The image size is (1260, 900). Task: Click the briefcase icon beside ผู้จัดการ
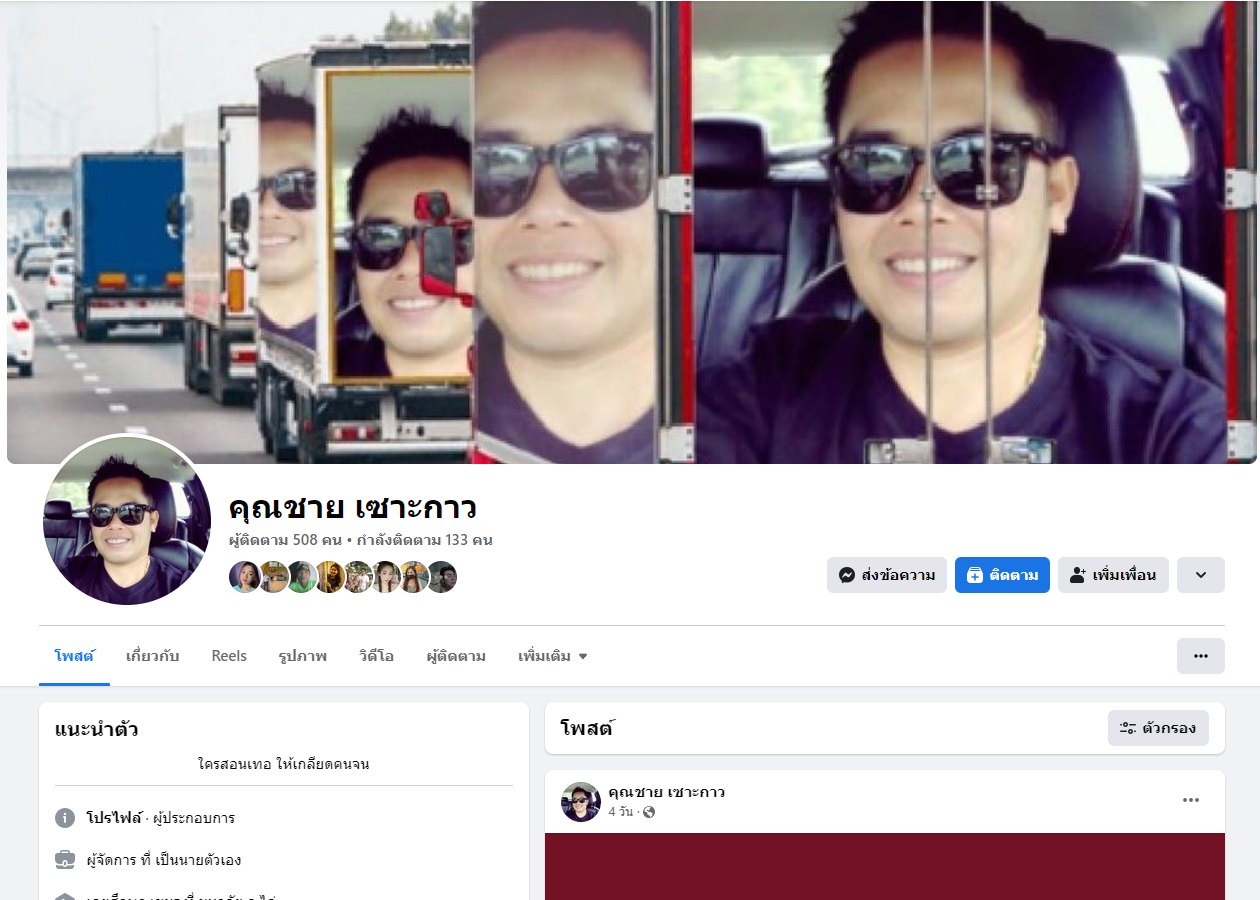[x=65, y=860]
